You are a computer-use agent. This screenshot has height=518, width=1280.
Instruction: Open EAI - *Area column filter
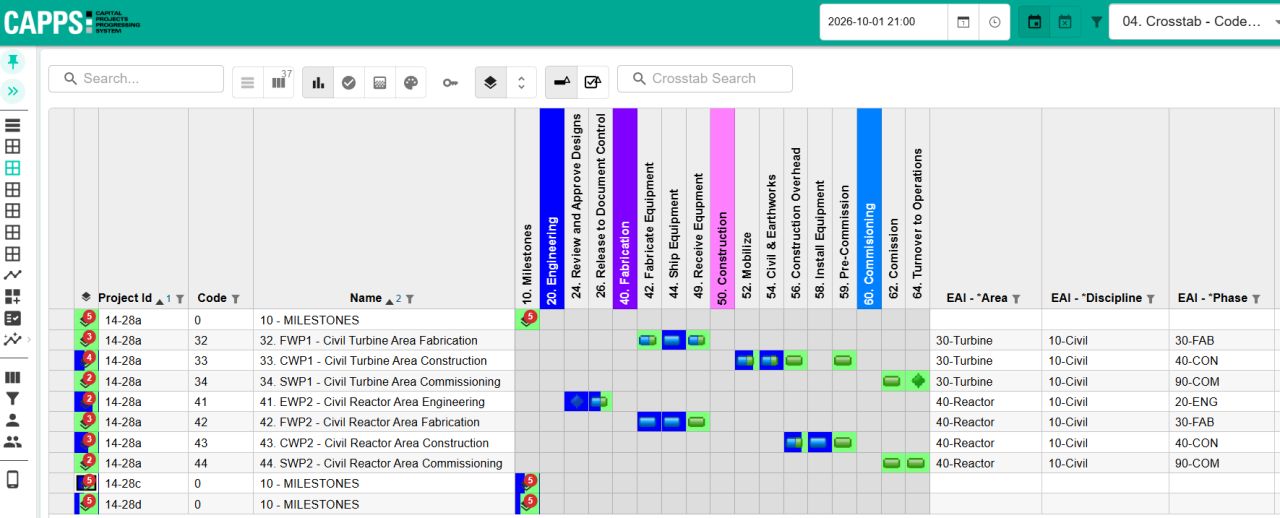[1016, 299]
